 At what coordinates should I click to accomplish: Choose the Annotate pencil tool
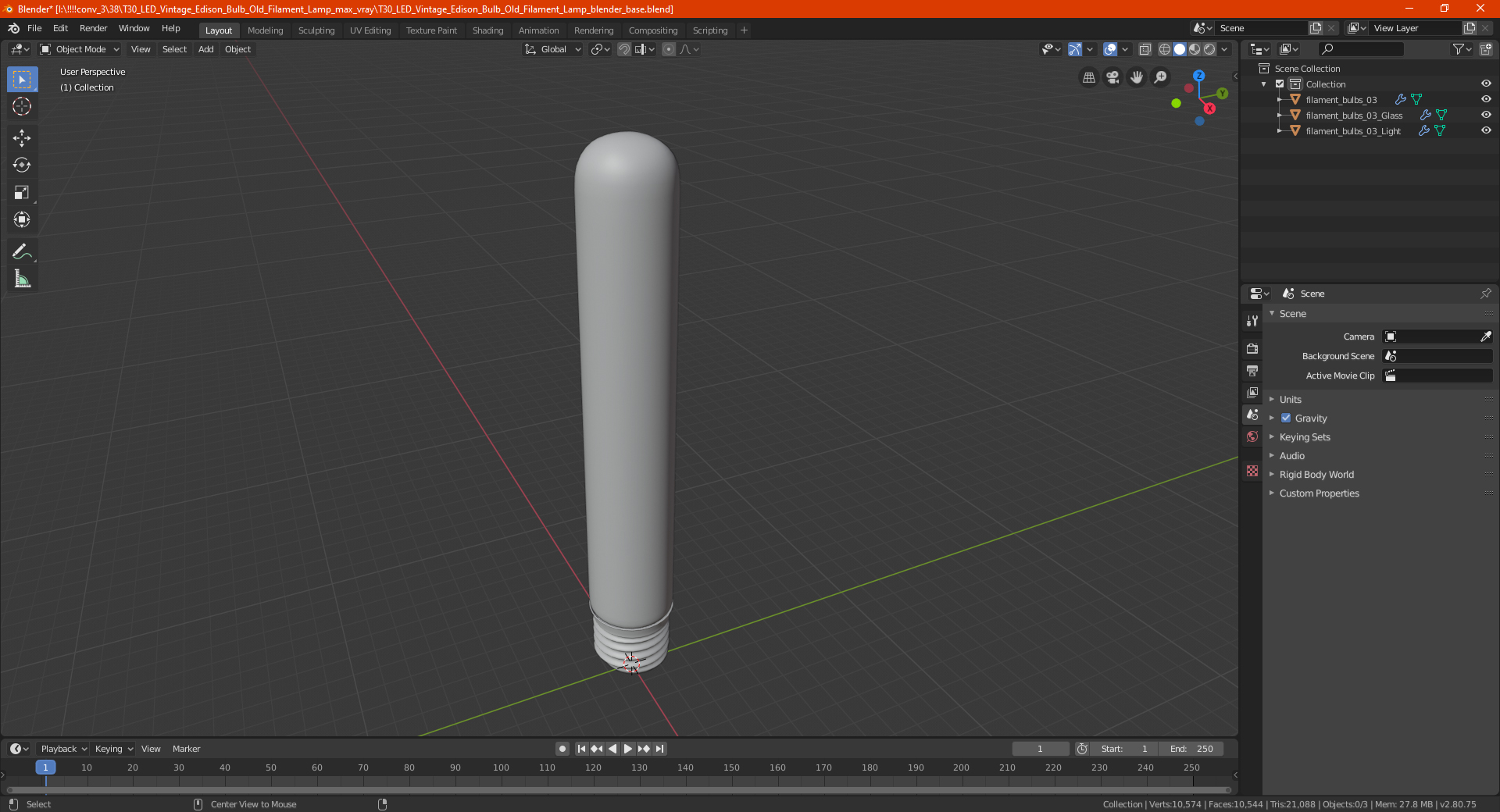point(22,251)
